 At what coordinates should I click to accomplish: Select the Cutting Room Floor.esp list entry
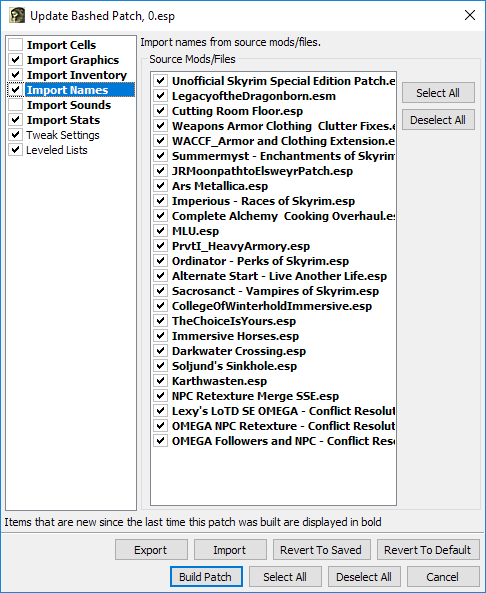point(237,111)
